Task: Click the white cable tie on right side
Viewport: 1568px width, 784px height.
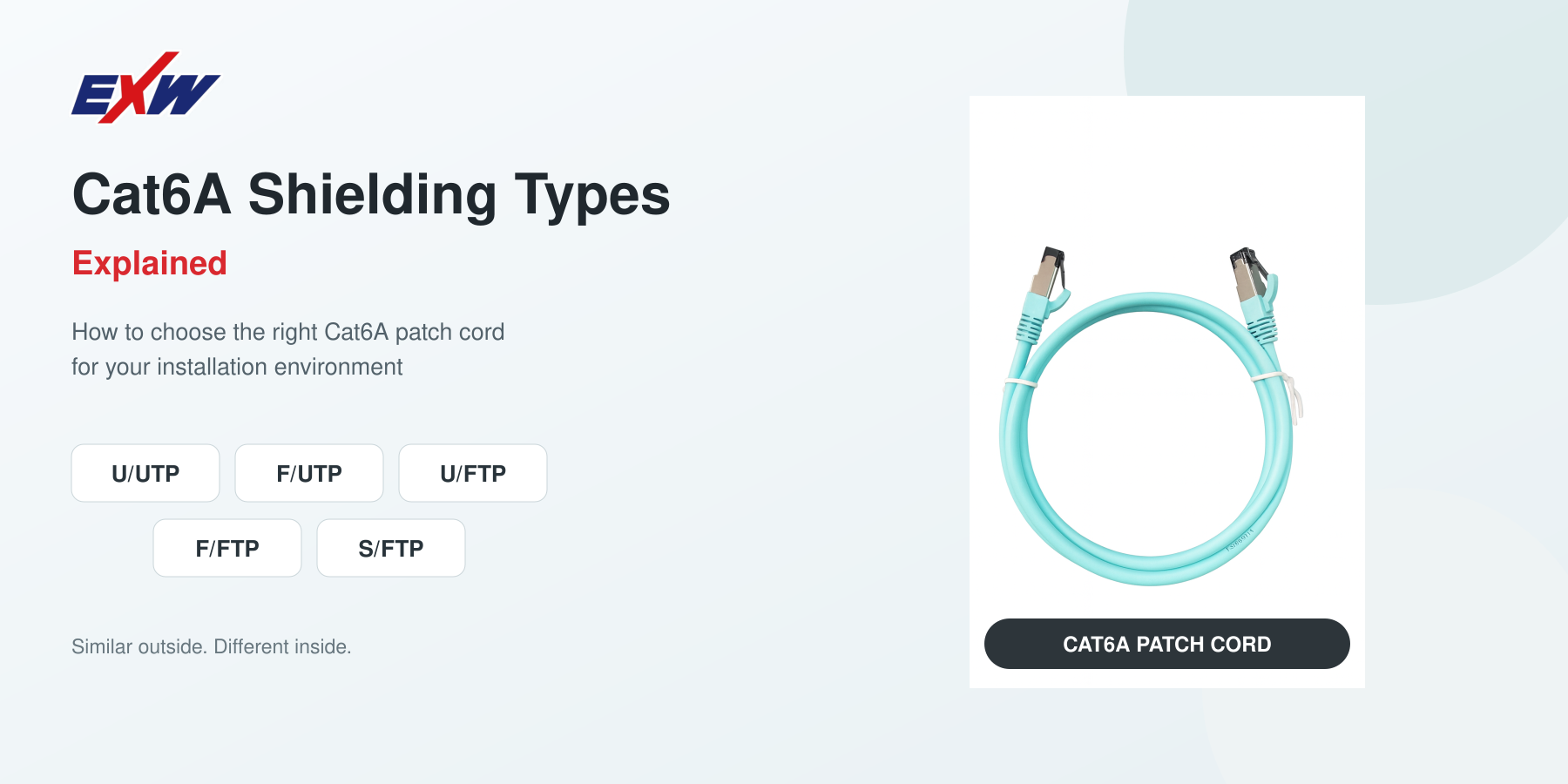Action: (x=1279, y=392)
